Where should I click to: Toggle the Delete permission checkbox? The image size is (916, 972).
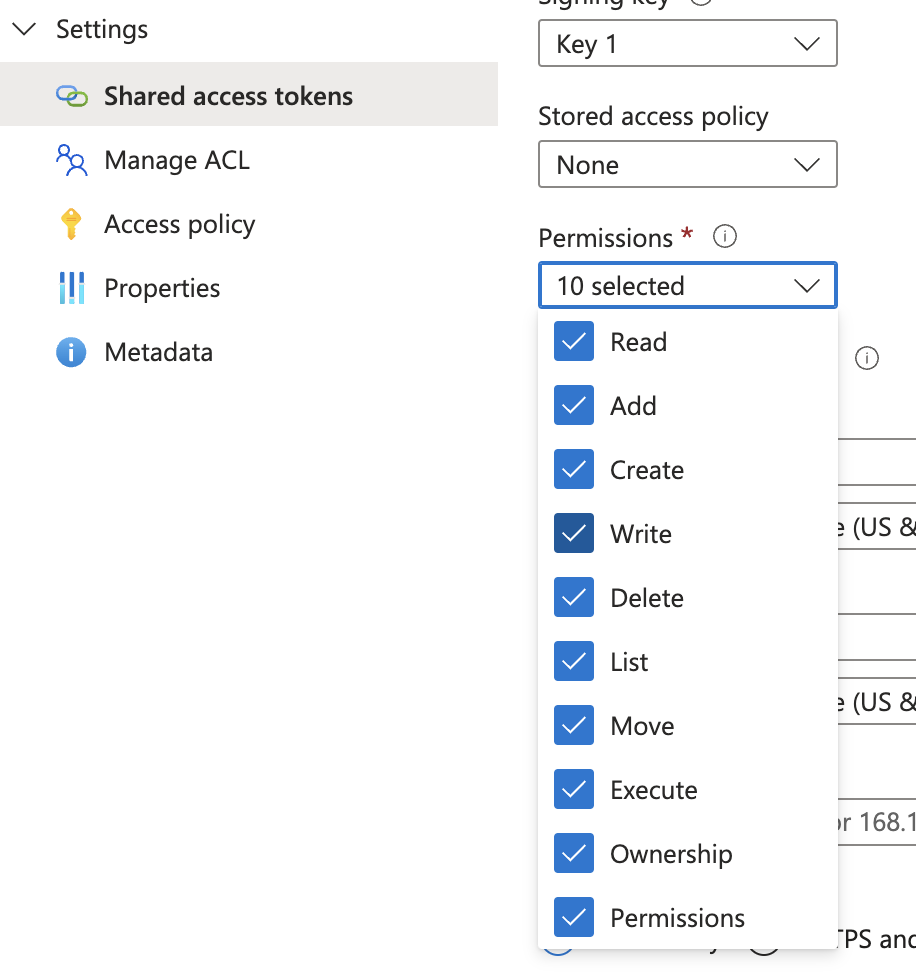pyautogui.click(x=573, y=597)
